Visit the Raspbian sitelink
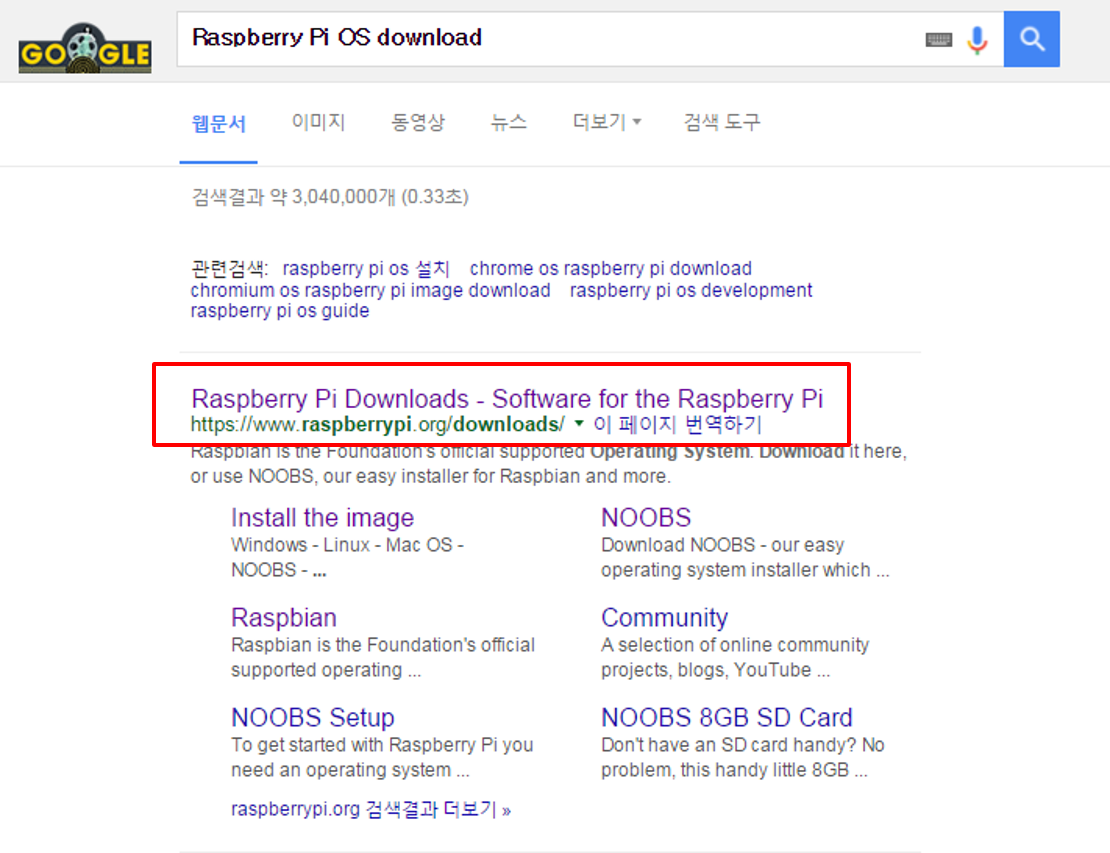The width and height of the screenshot is (1110, 853). [284, 617]
